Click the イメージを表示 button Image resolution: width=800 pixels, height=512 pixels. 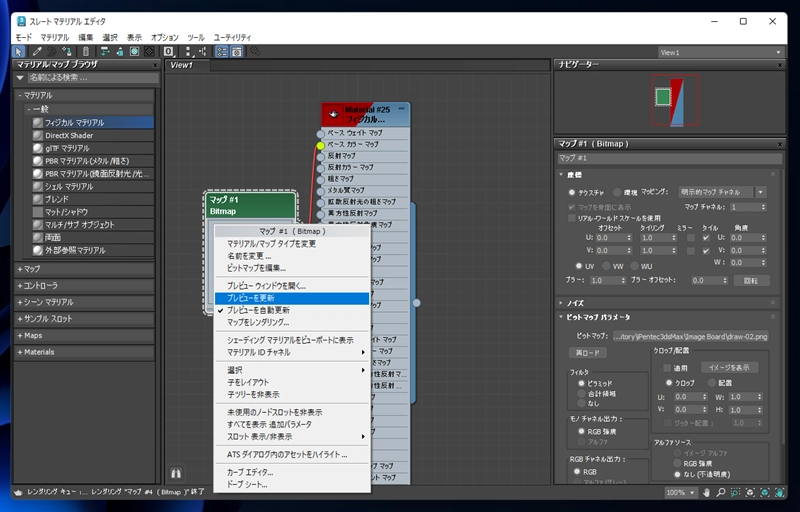click(x=729, y=368)
